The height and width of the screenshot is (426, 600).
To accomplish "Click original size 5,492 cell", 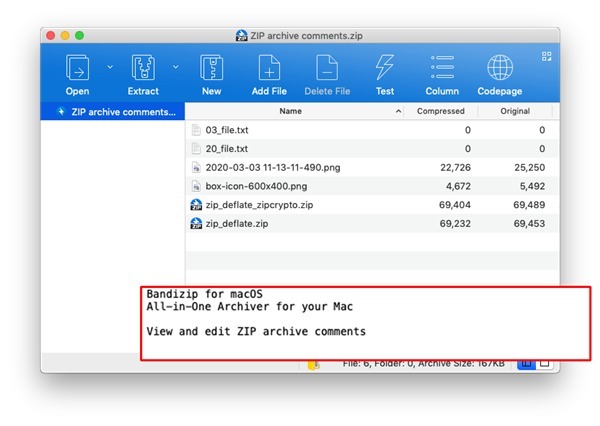I will (532, 186).
